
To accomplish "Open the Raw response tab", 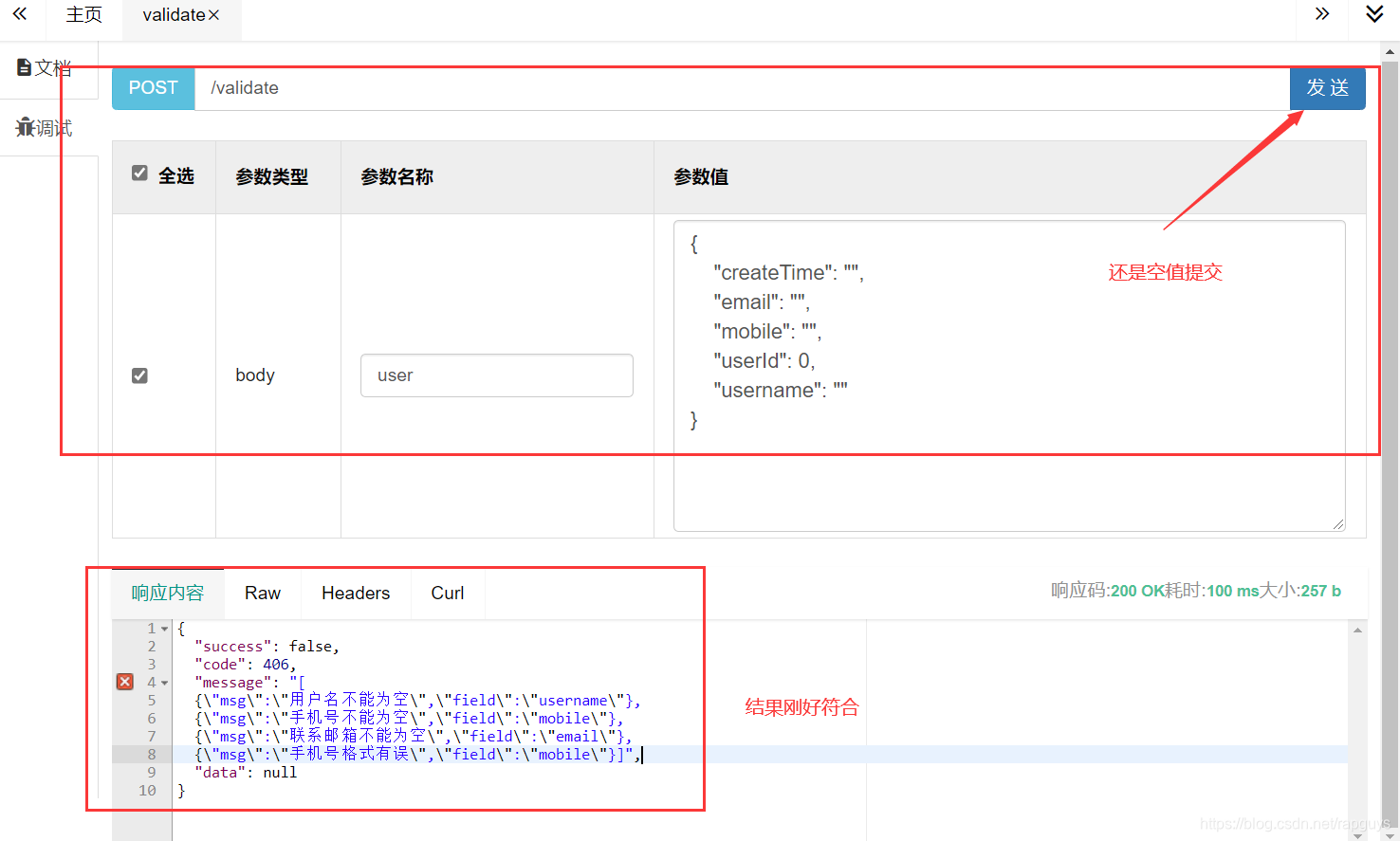I will pos(263,594).
